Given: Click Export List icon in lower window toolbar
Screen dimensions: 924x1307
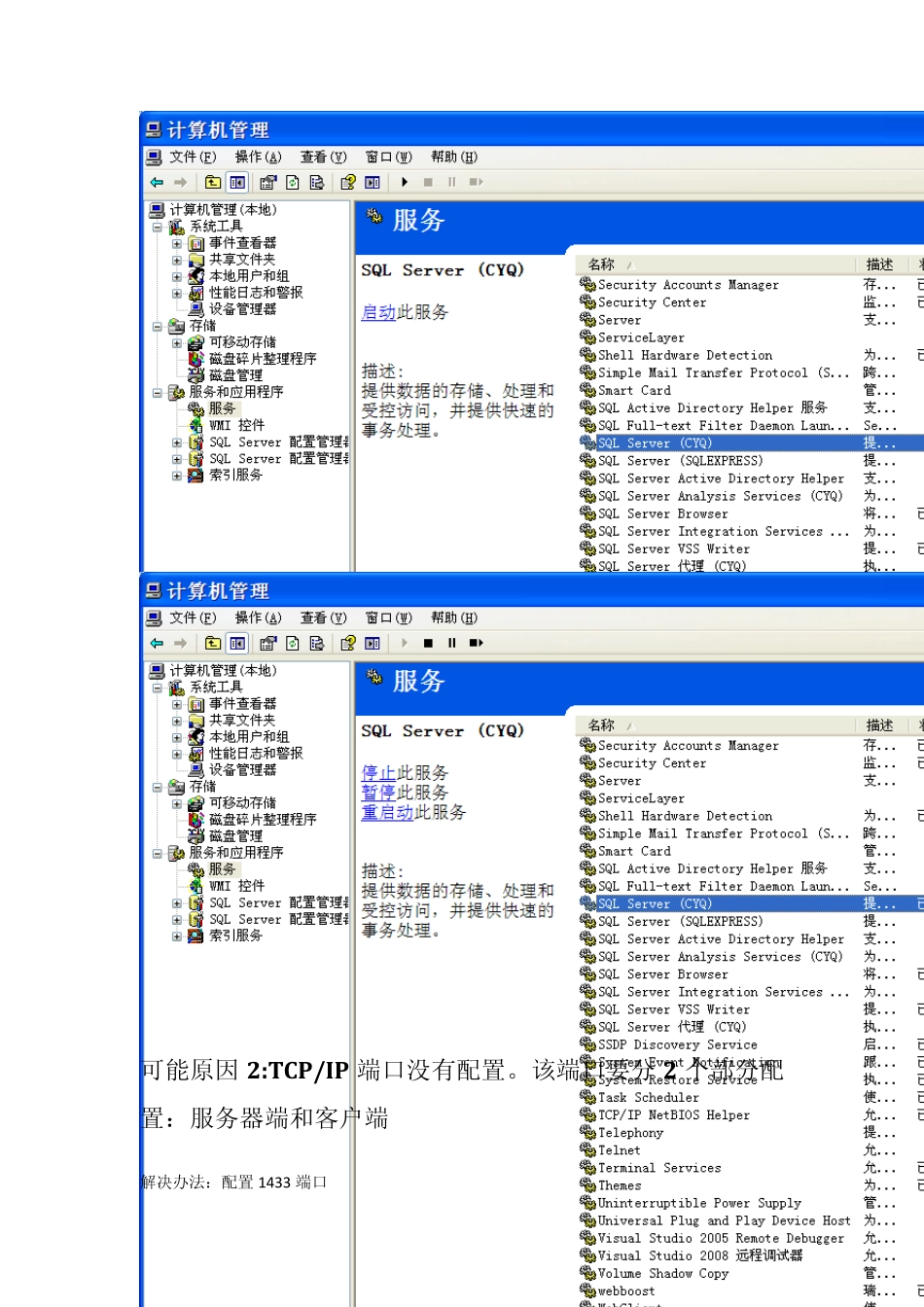Looking at the screenshot, I should pyautogui.click(x=316, y=643).
